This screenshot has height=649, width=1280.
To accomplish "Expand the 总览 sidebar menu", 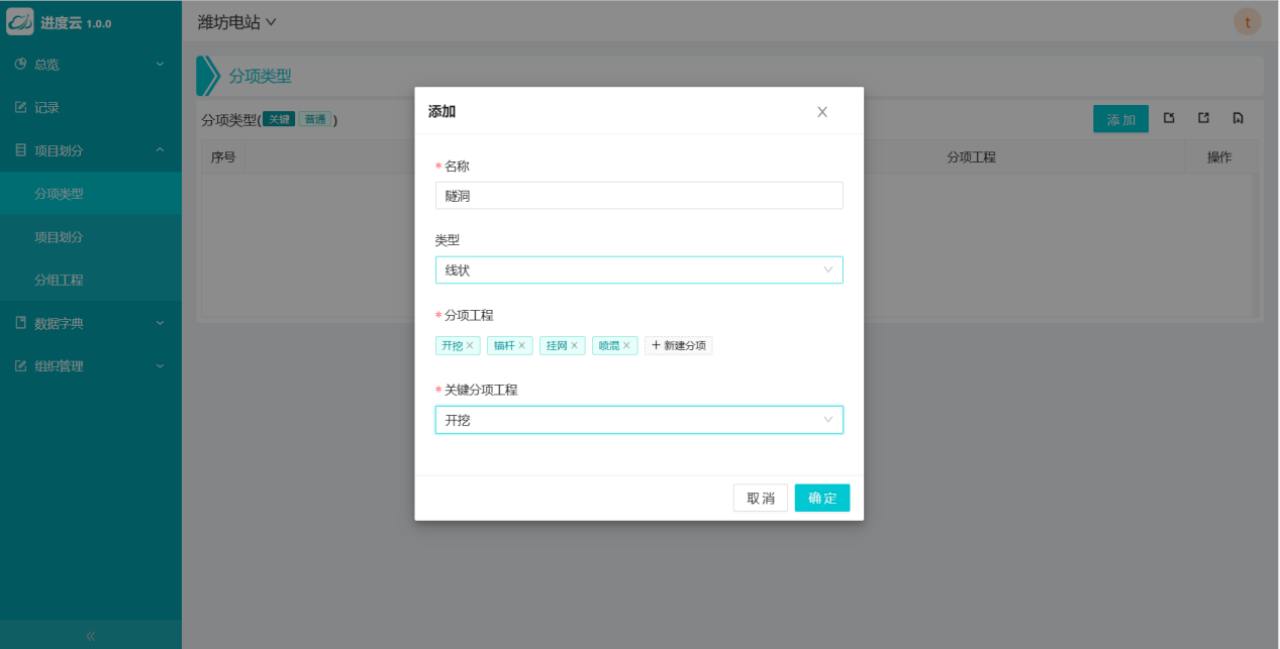I will point(90,64).
